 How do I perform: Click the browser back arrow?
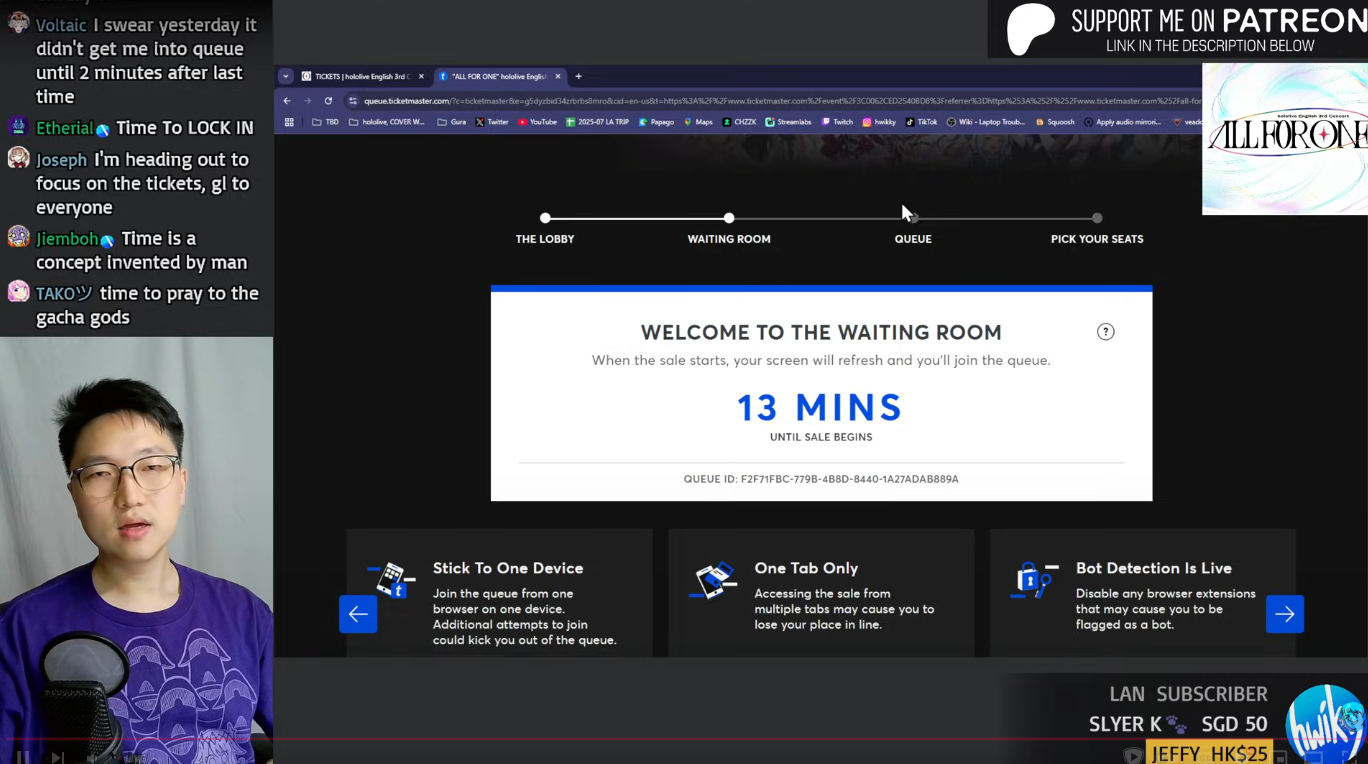[287, 101]
